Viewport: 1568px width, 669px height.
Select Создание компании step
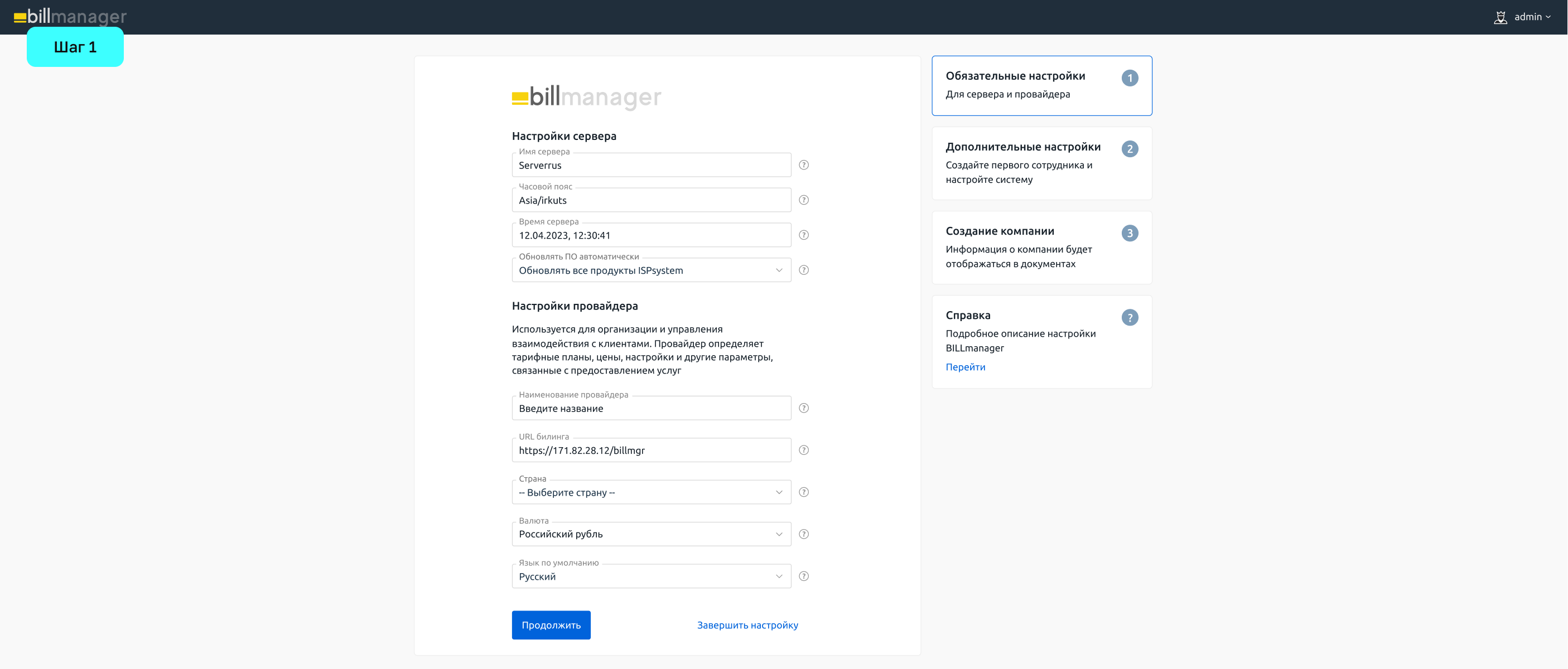(x=1041, y=248)
